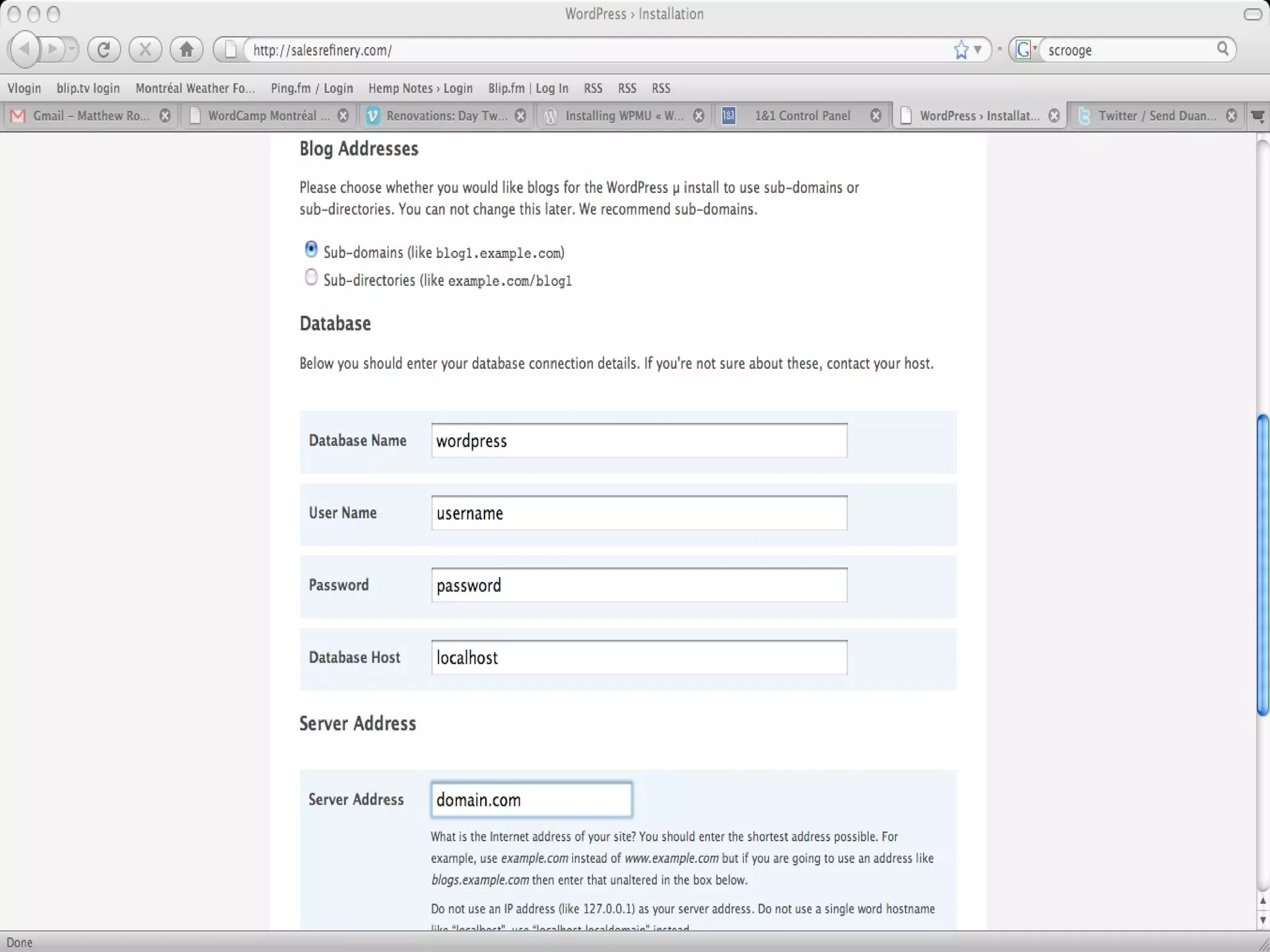Click the search magnifier icon
This screenshot has width=1270, height=952.
click(1222, 49)
